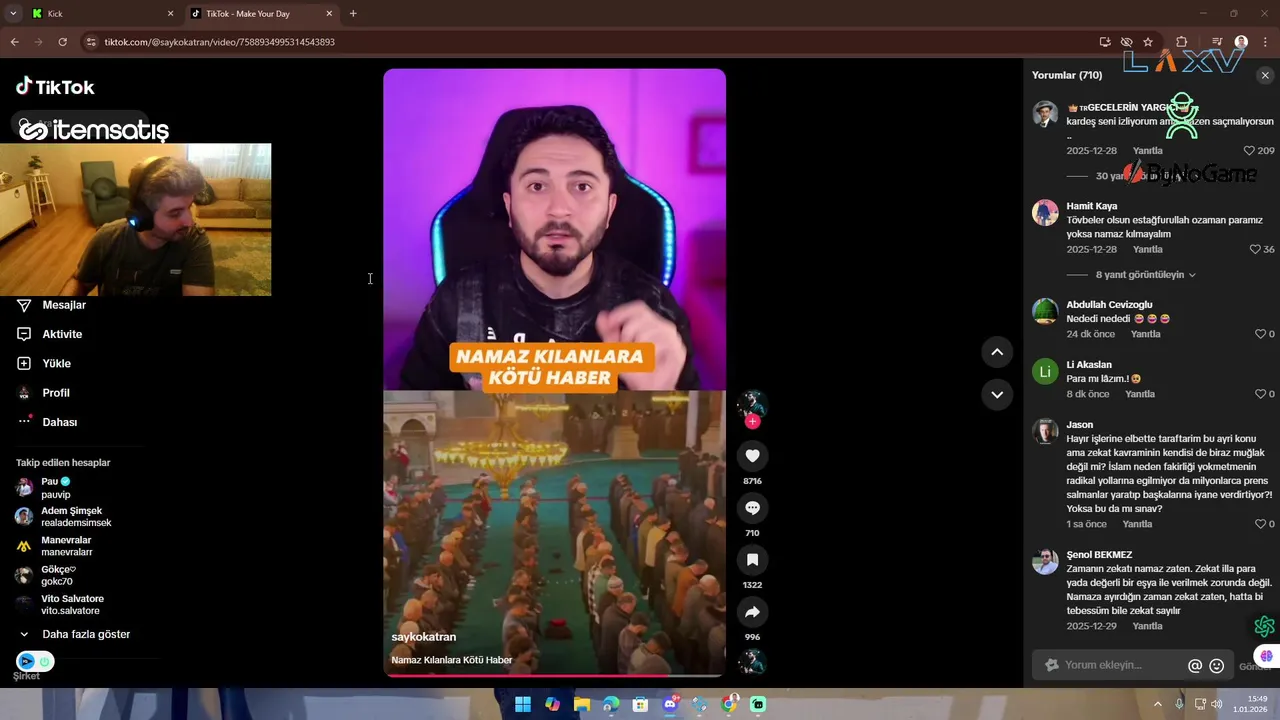Like GECELERİN YARGICI's comment
This screenshot has width=1280, height=720.
pyautogui.click(x=1249, y=151)
